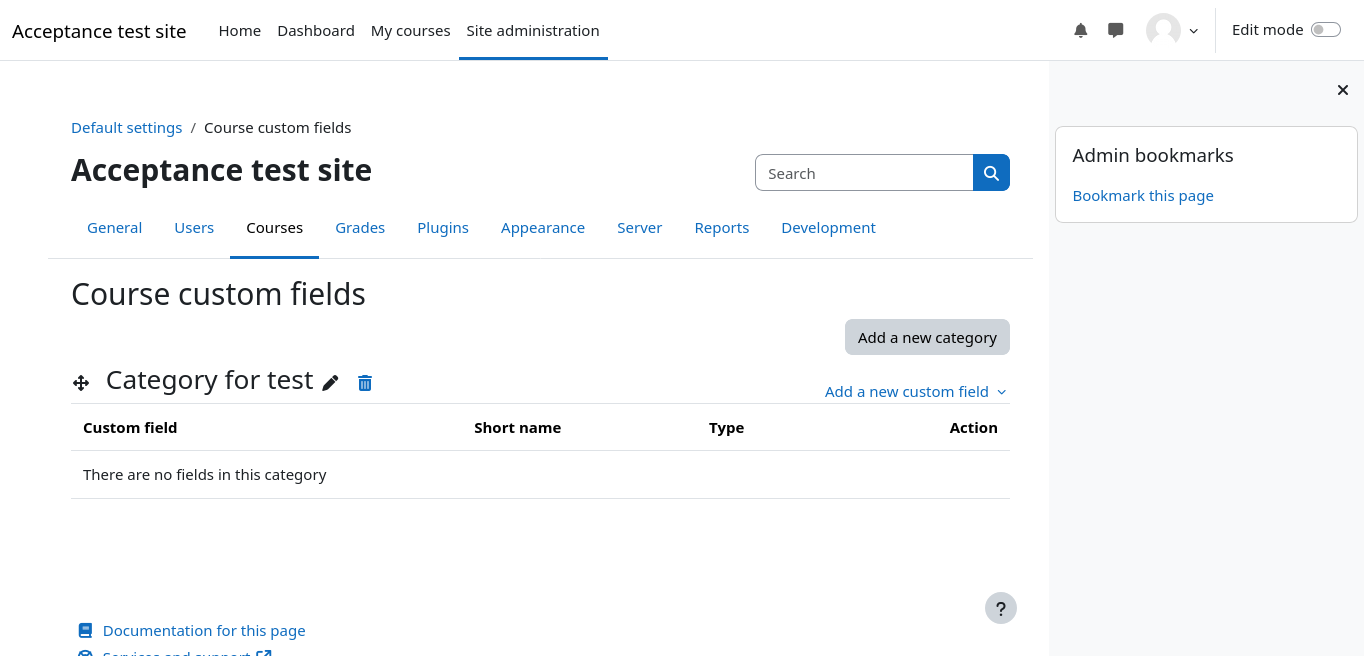Toggle Edit mode switch
The width and height of the screenshot is (1364, 656).
click(x=1325, y=30)
